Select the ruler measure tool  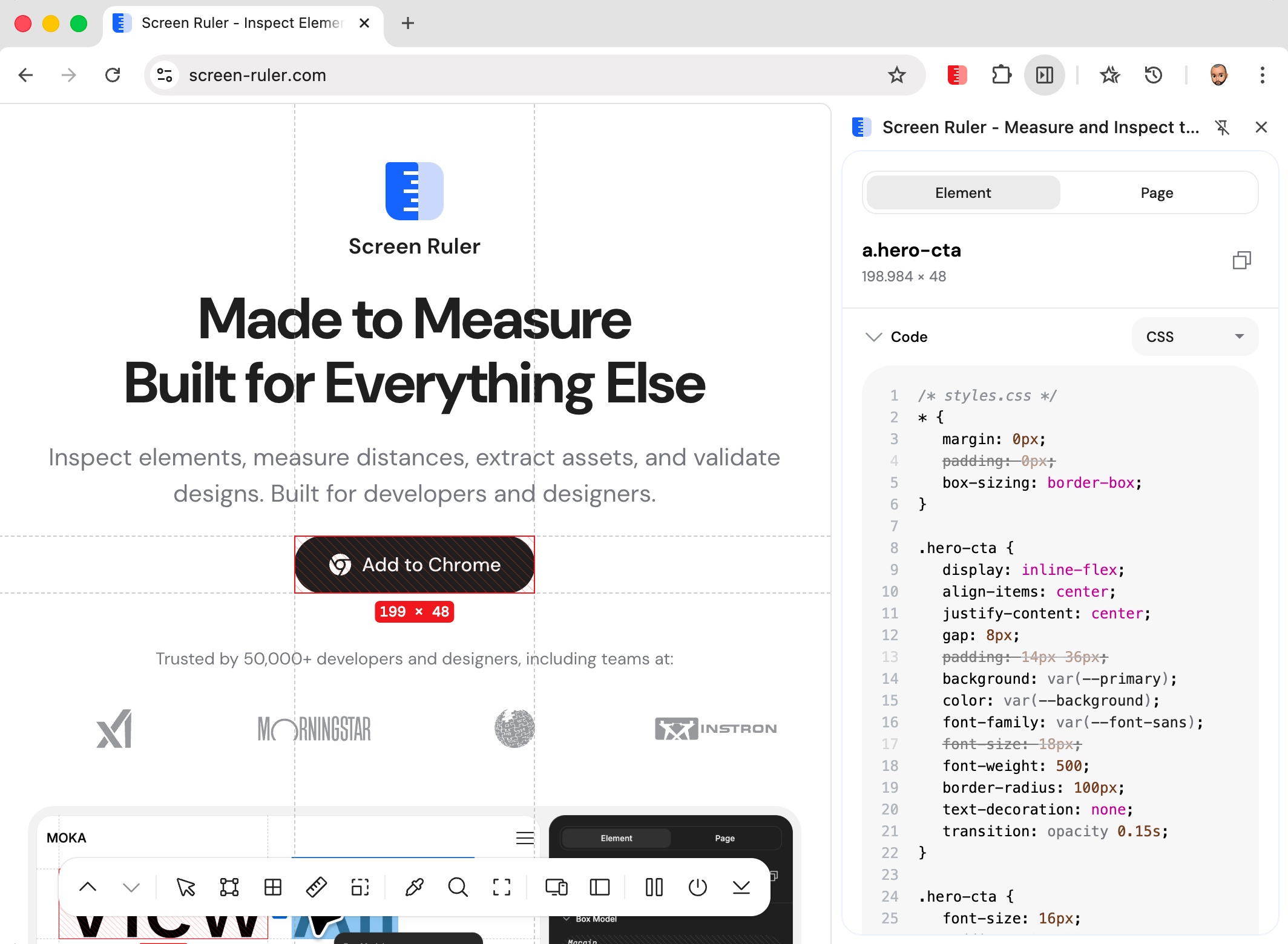317,887
